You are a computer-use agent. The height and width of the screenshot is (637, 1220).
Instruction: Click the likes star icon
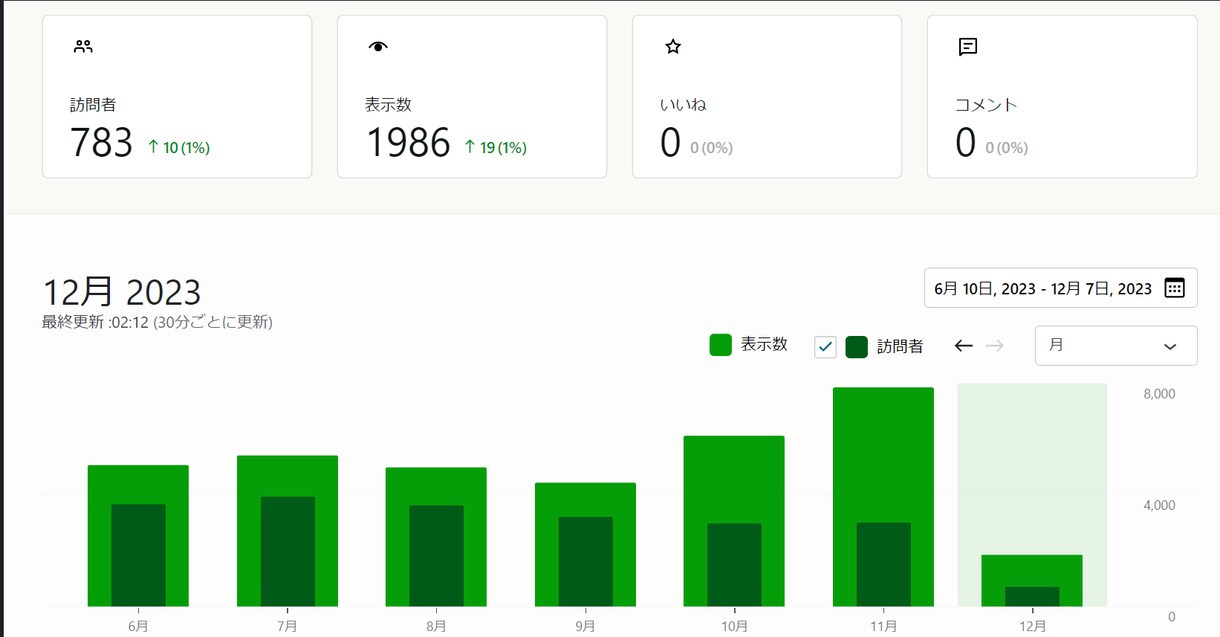673,46
